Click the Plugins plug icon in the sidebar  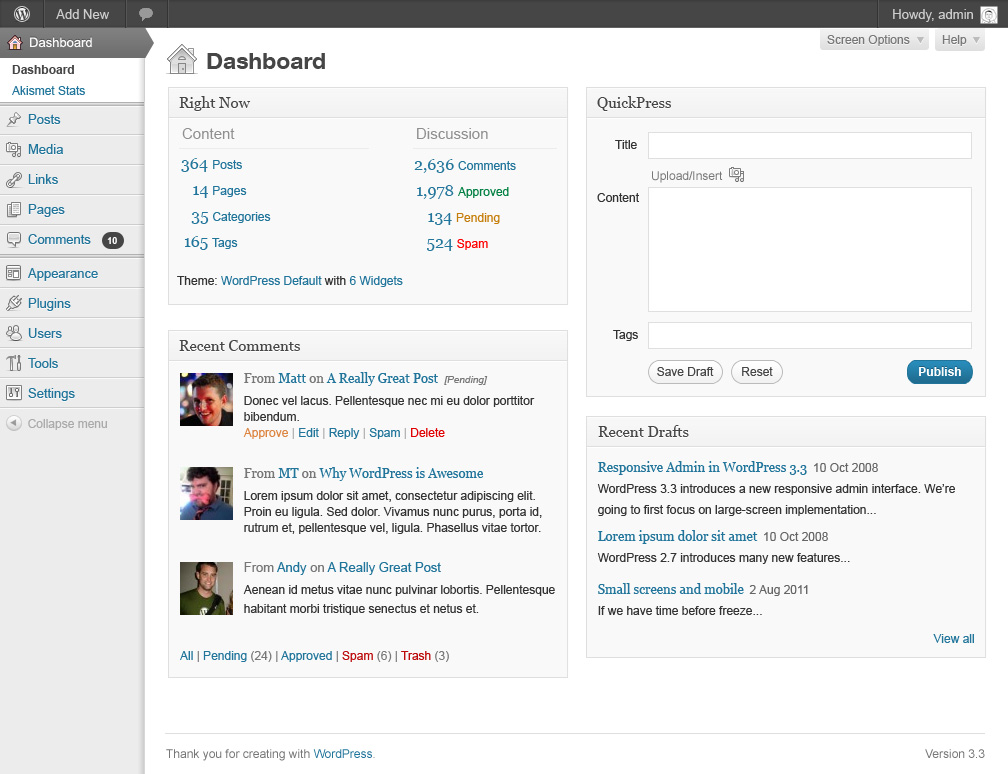(14, 303)
